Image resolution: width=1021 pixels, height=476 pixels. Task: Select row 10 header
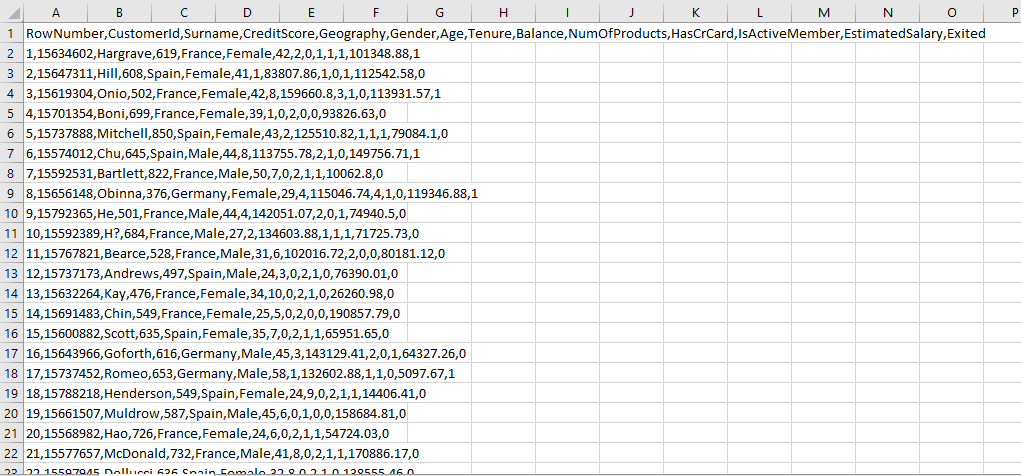(x=12, y=213)
